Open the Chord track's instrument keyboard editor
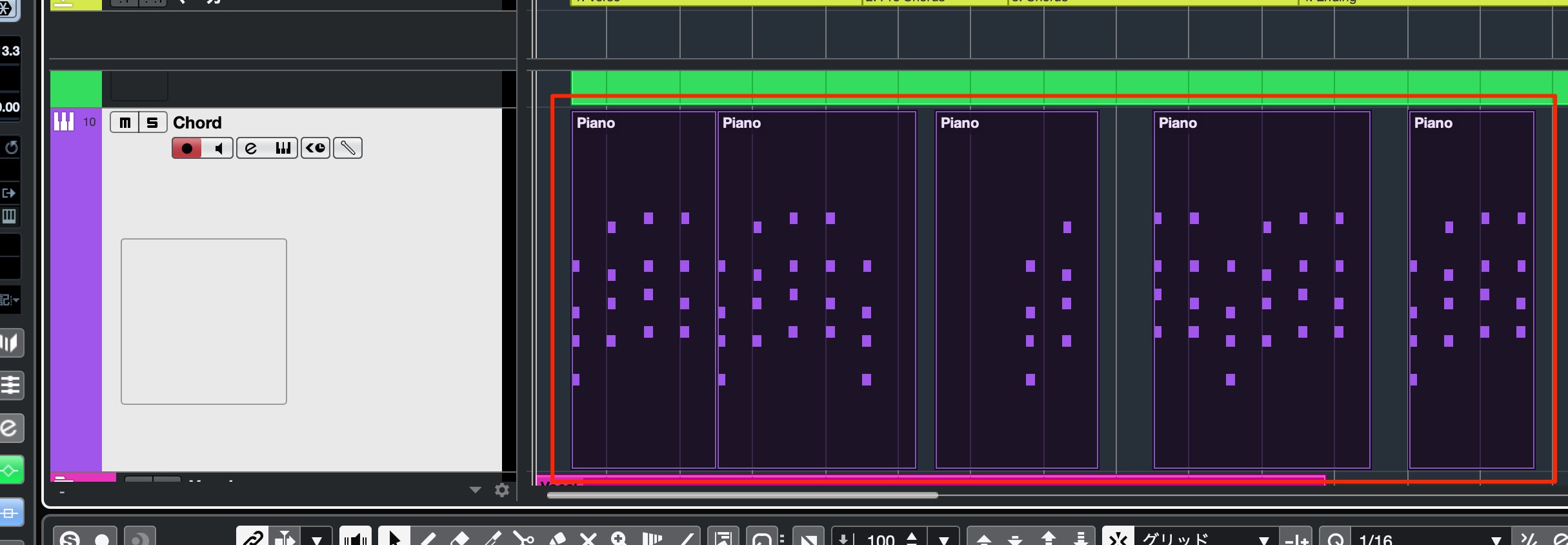 click(x=283, y=149)
